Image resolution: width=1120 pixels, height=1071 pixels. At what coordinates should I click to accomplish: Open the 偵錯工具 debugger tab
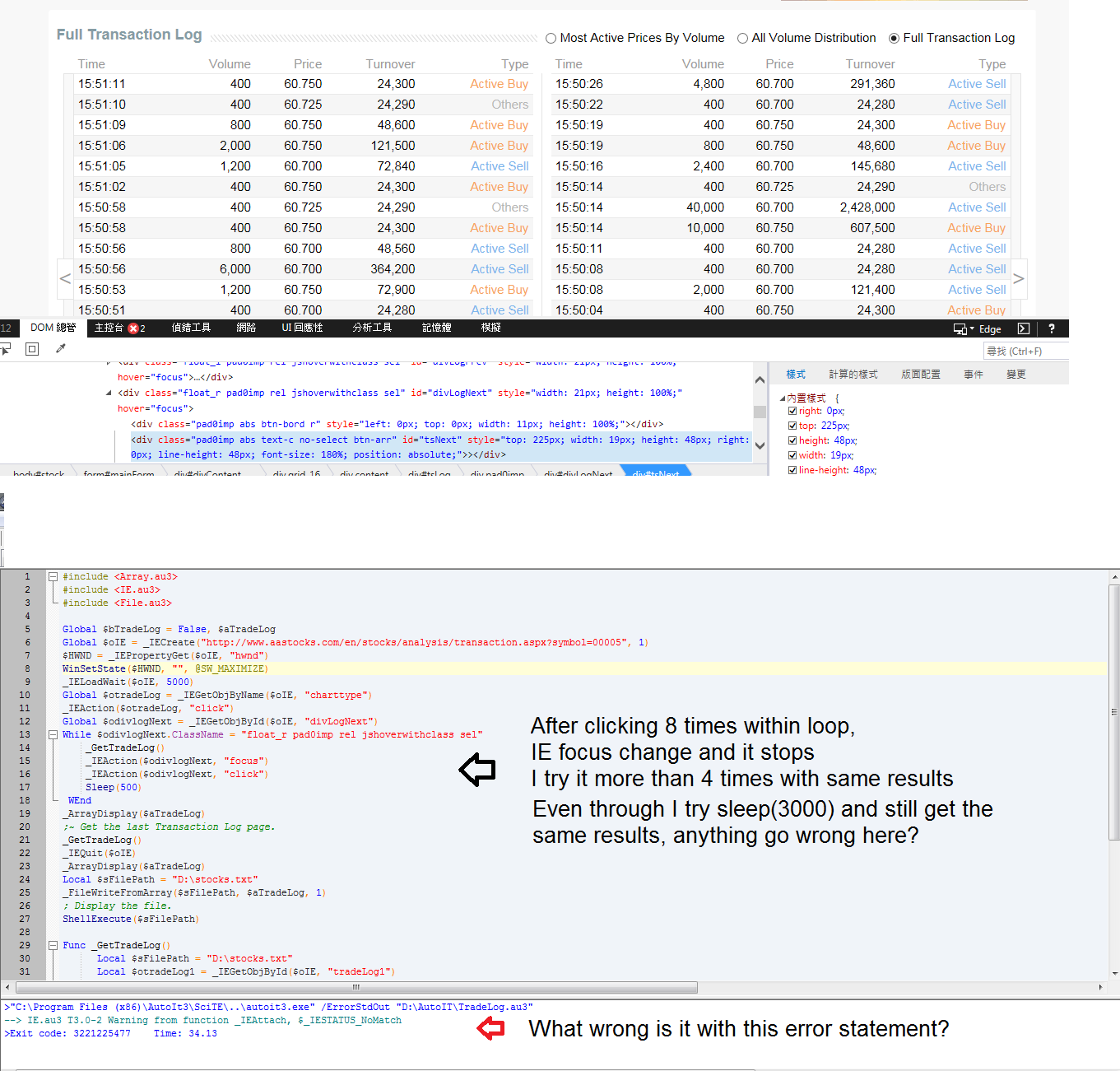coord(191,328)
